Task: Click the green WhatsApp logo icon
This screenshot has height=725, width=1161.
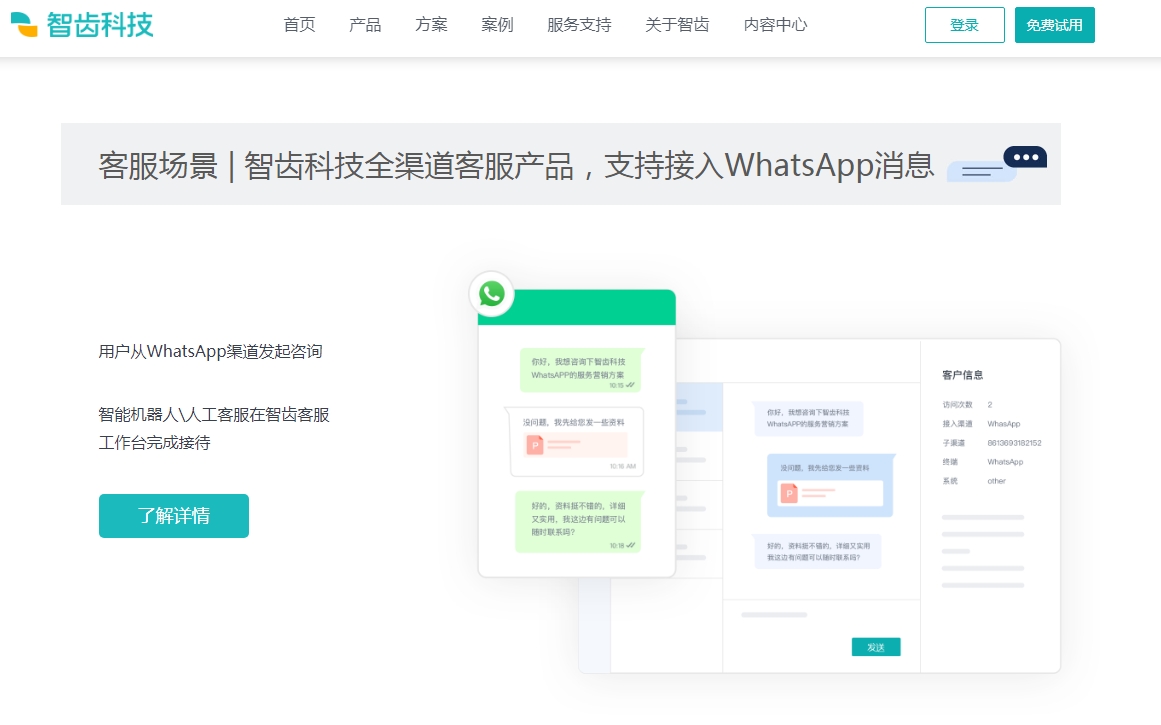Action: pyautogui.click(x=491, y=294)
